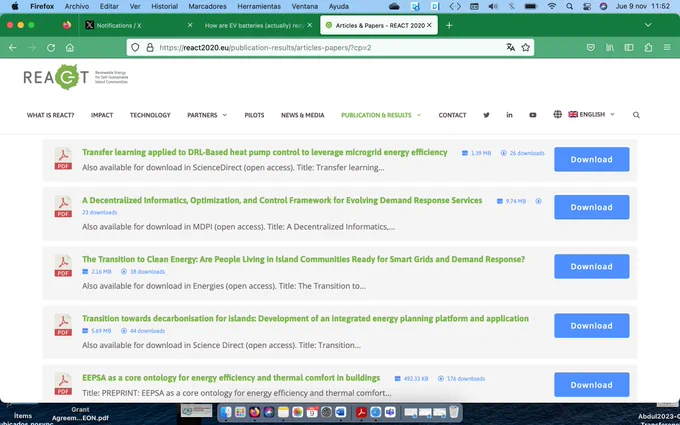Open The Transition to Clean Energy title link
The width and height of the screenshot is (680, 425).
tap(303, 259)
